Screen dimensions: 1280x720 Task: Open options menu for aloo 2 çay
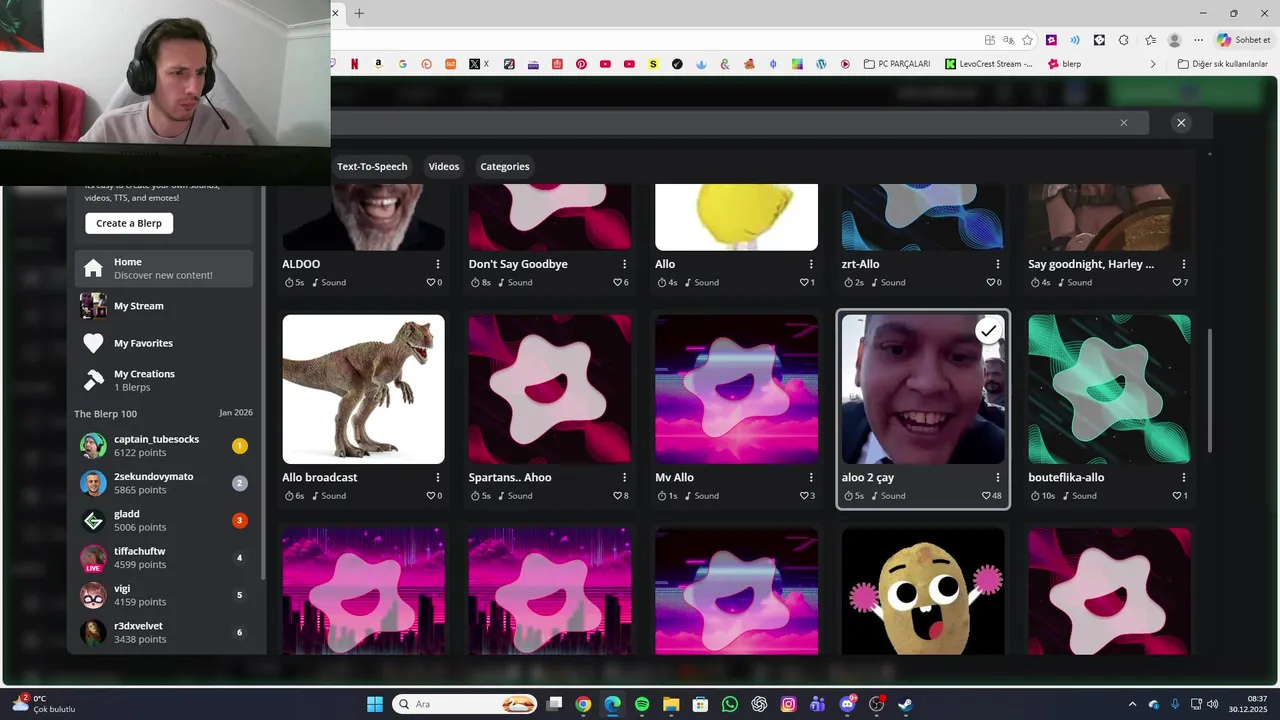(997, 477)
